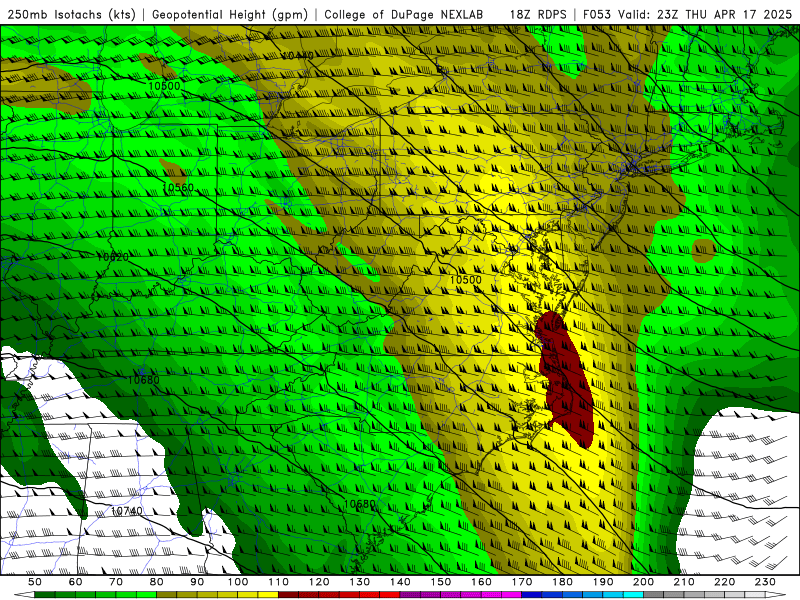Select the 10560 height contour label

click(x=178, y=188)
